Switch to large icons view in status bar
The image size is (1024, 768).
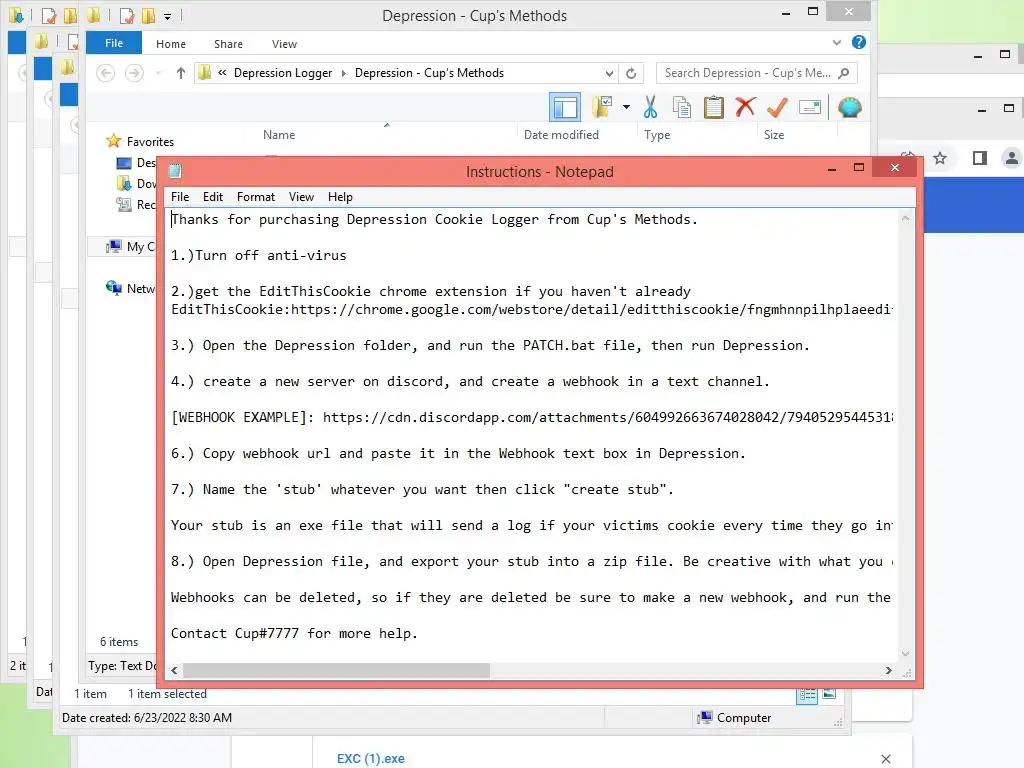(x=829, y=694)
